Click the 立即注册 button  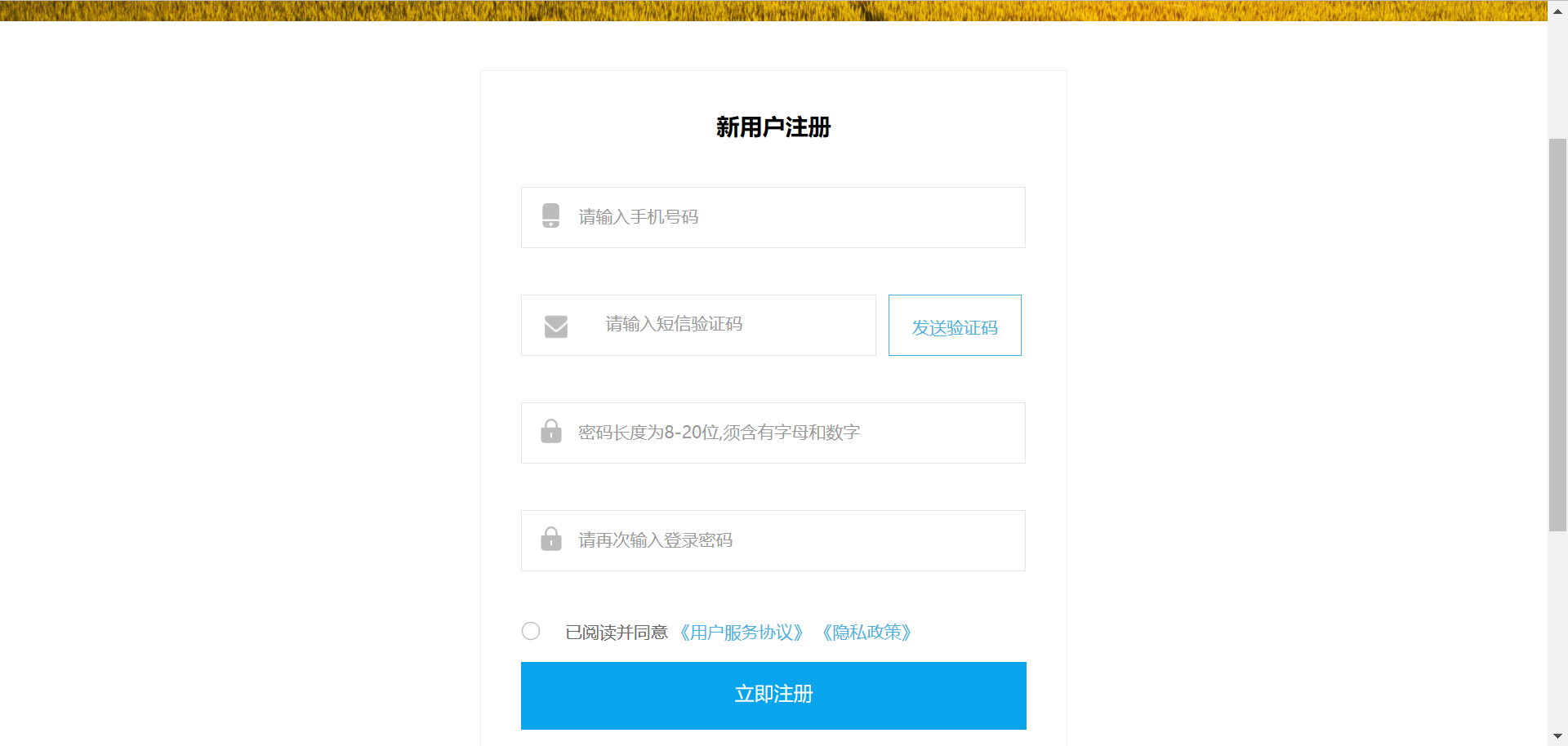[x=773, y=695]
